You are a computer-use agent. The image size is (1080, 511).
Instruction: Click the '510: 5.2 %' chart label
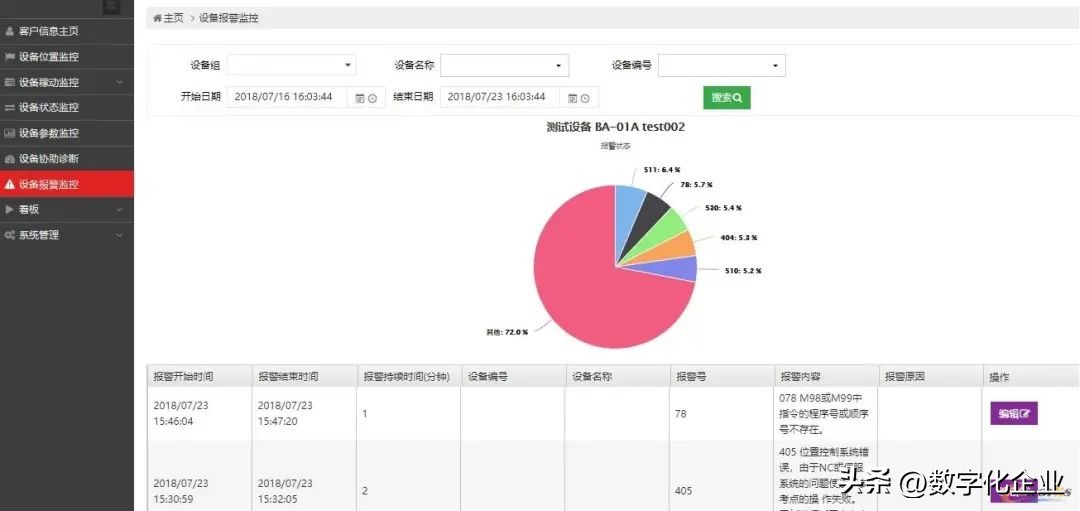pyautogui.click(x=743, y=271)
